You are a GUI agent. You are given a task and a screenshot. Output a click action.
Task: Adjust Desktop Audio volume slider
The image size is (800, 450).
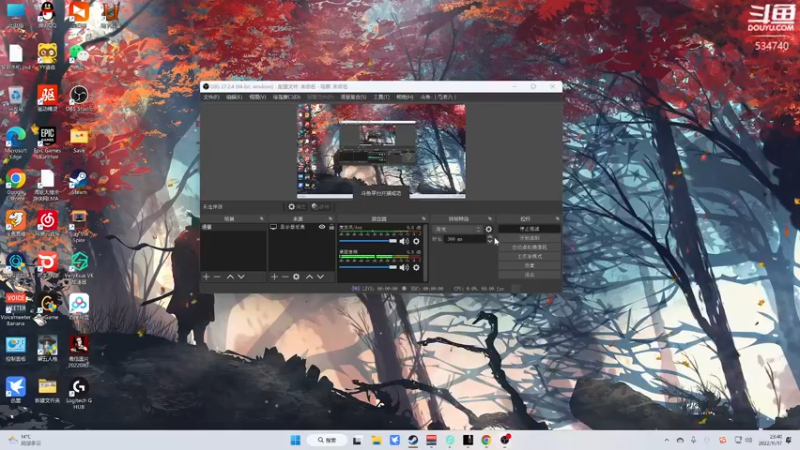coord(368,267)
